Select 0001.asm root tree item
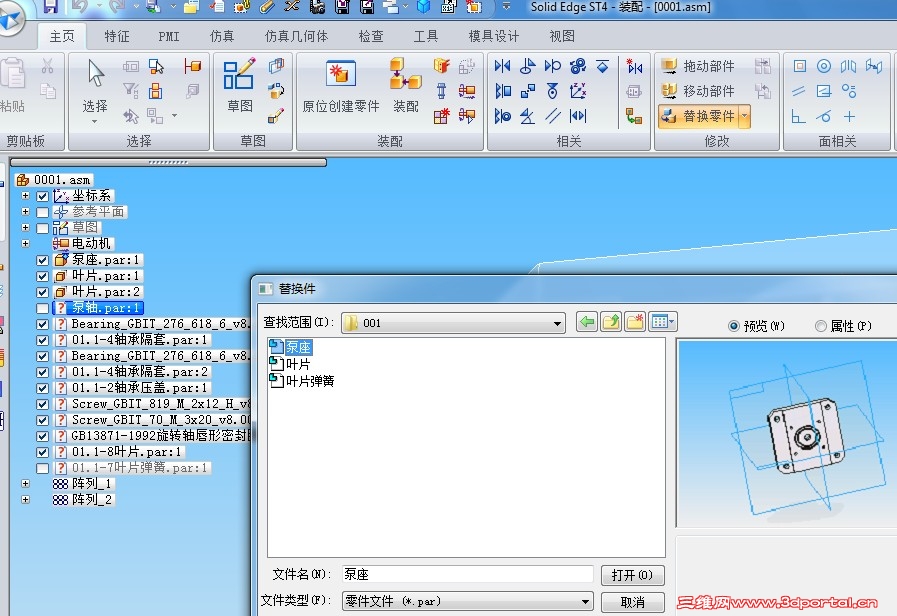897x616 pixels. pos(54,180)
